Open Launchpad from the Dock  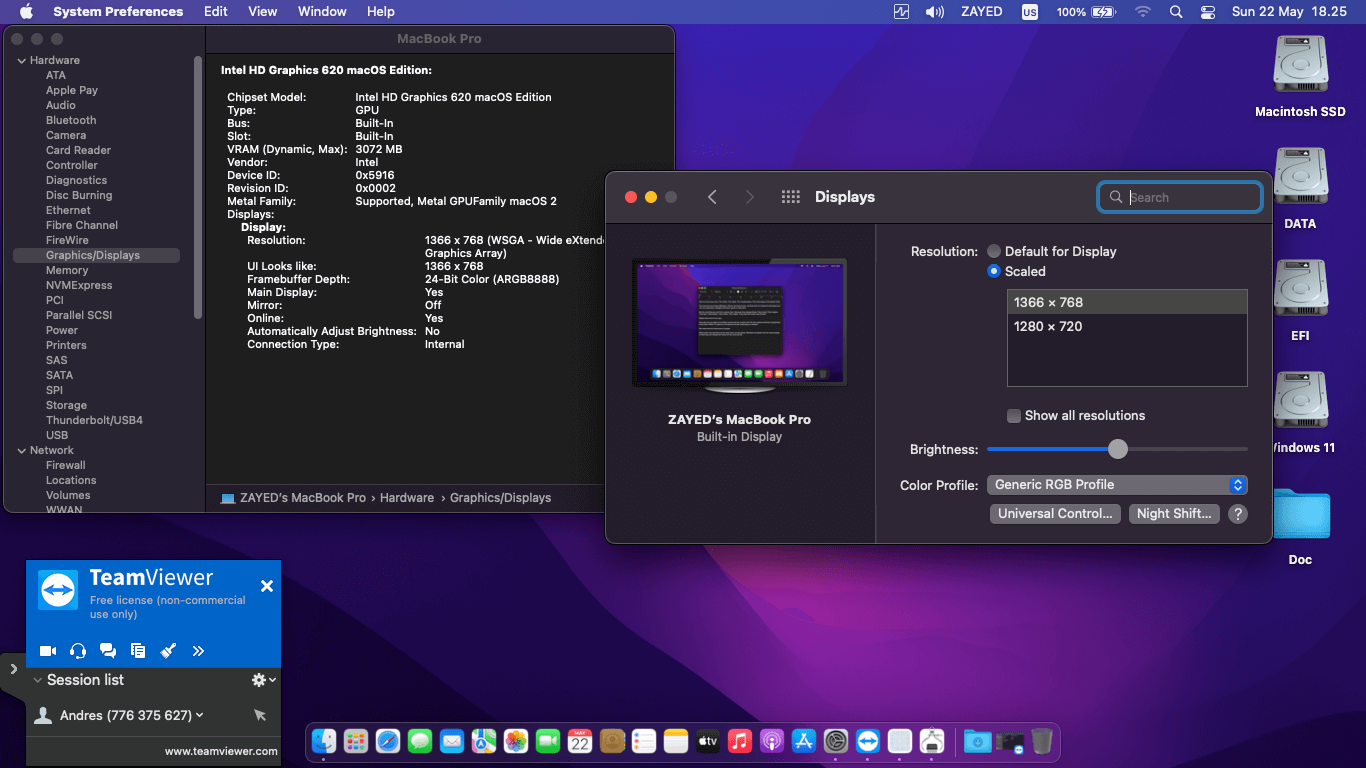[356, 741]
